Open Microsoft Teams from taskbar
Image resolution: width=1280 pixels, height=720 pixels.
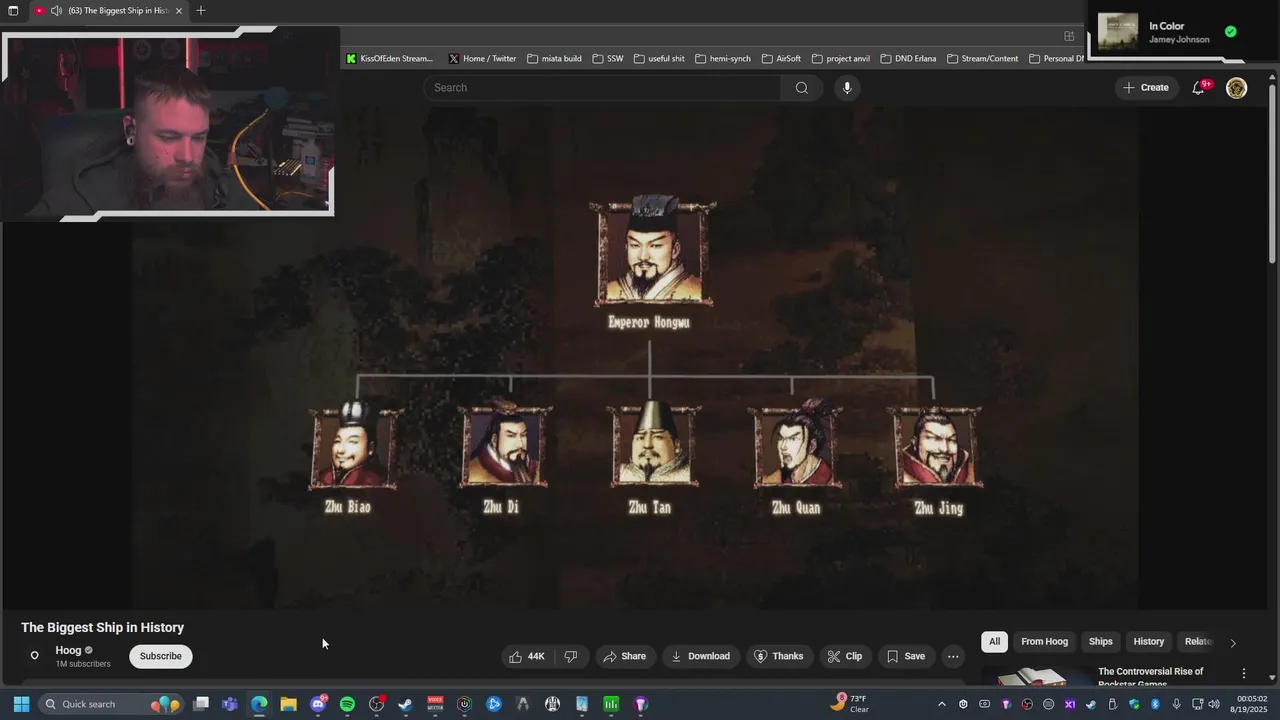pos(230,704)
